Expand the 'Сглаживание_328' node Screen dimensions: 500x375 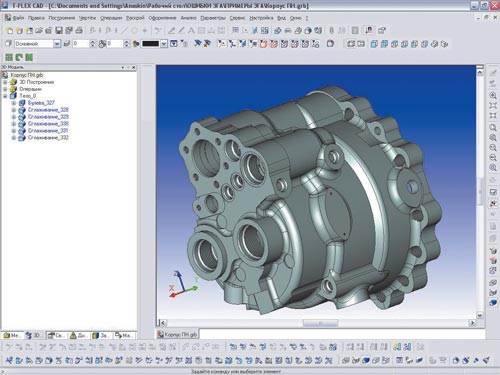(x=14, y=110)
